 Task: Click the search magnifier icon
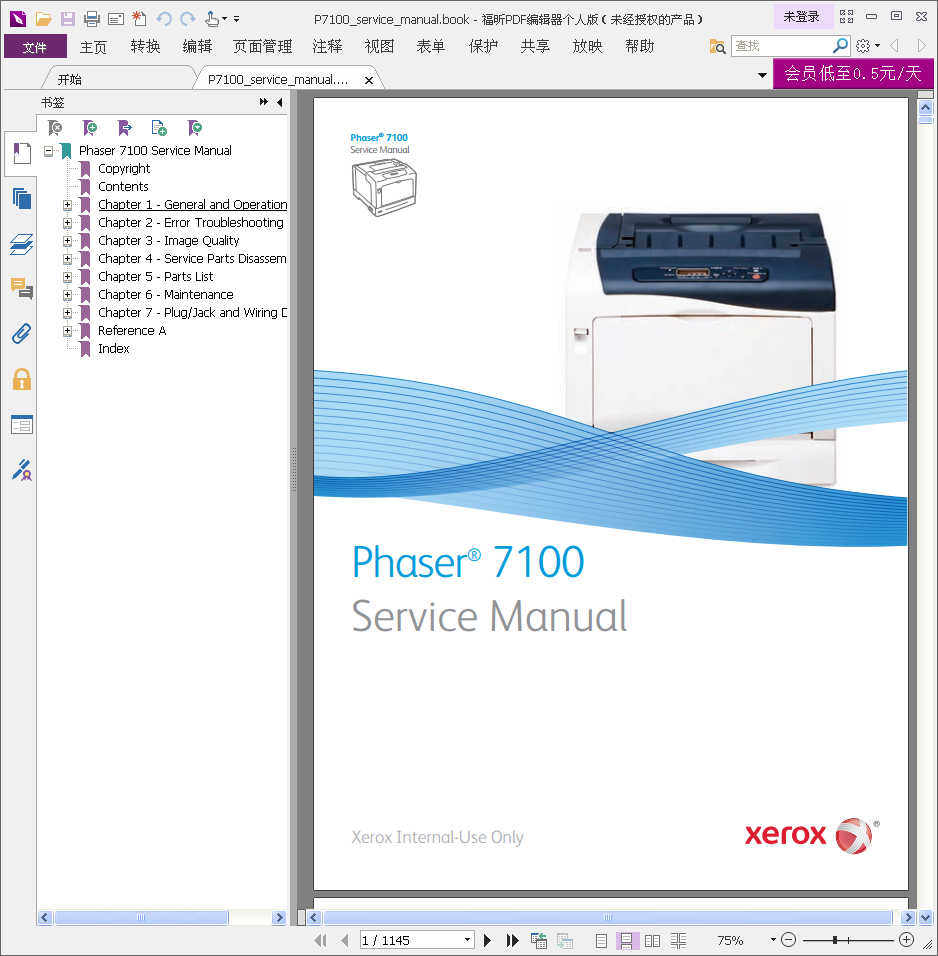pos(840,46)
